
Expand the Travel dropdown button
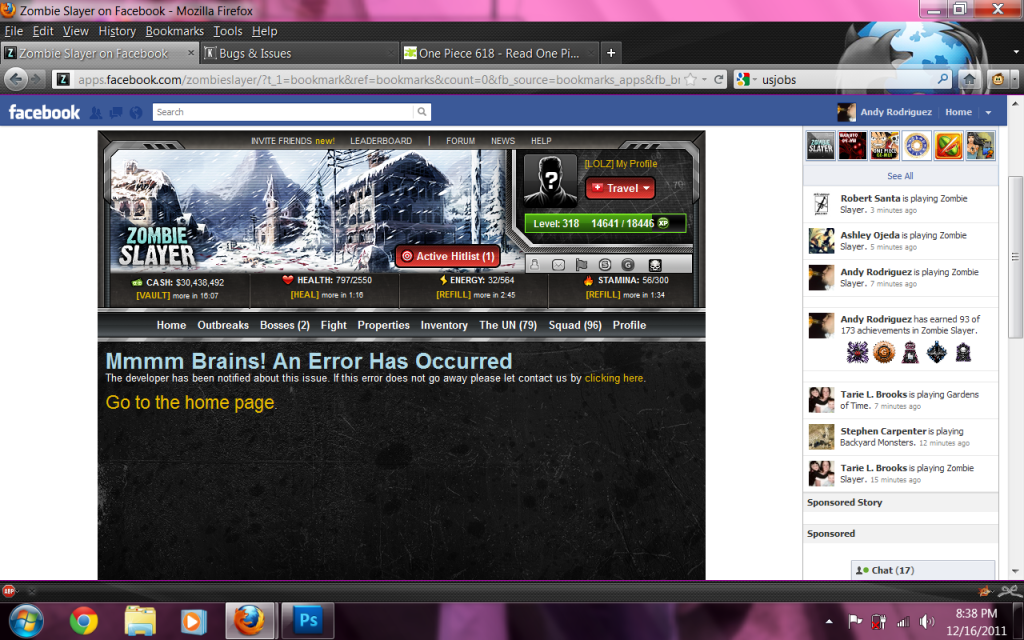click(x=620, y=188)
